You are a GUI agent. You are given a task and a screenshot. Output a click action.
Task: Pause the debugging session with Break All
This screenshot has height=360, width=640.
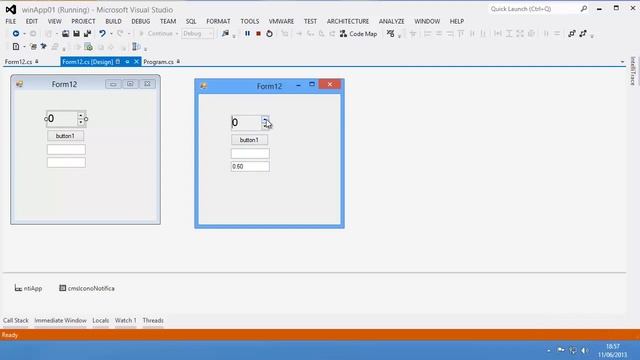point(247,34)
